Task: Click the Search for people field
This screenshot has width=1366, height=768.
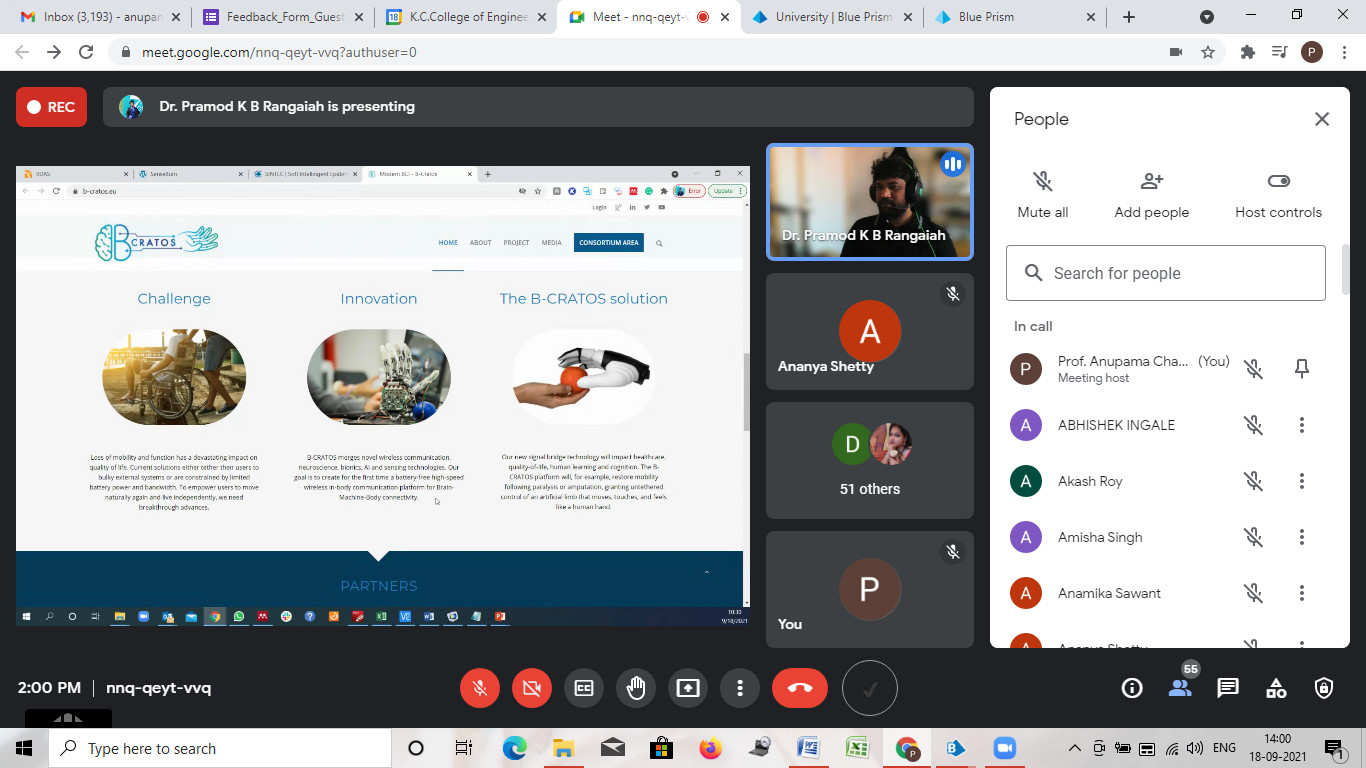Action: [1166, 273]
